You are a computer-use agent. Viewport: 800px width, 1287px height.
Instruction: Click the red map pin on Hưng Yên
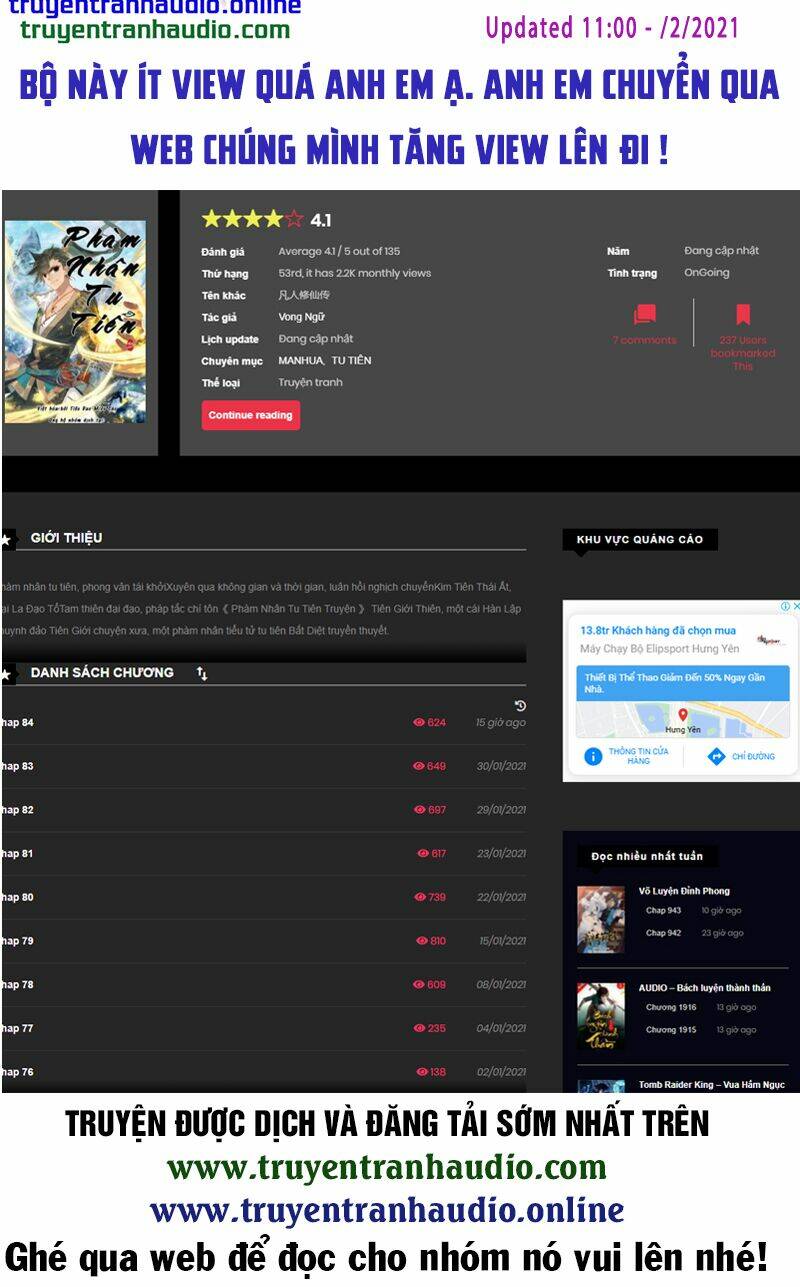[x=683, y=715]
